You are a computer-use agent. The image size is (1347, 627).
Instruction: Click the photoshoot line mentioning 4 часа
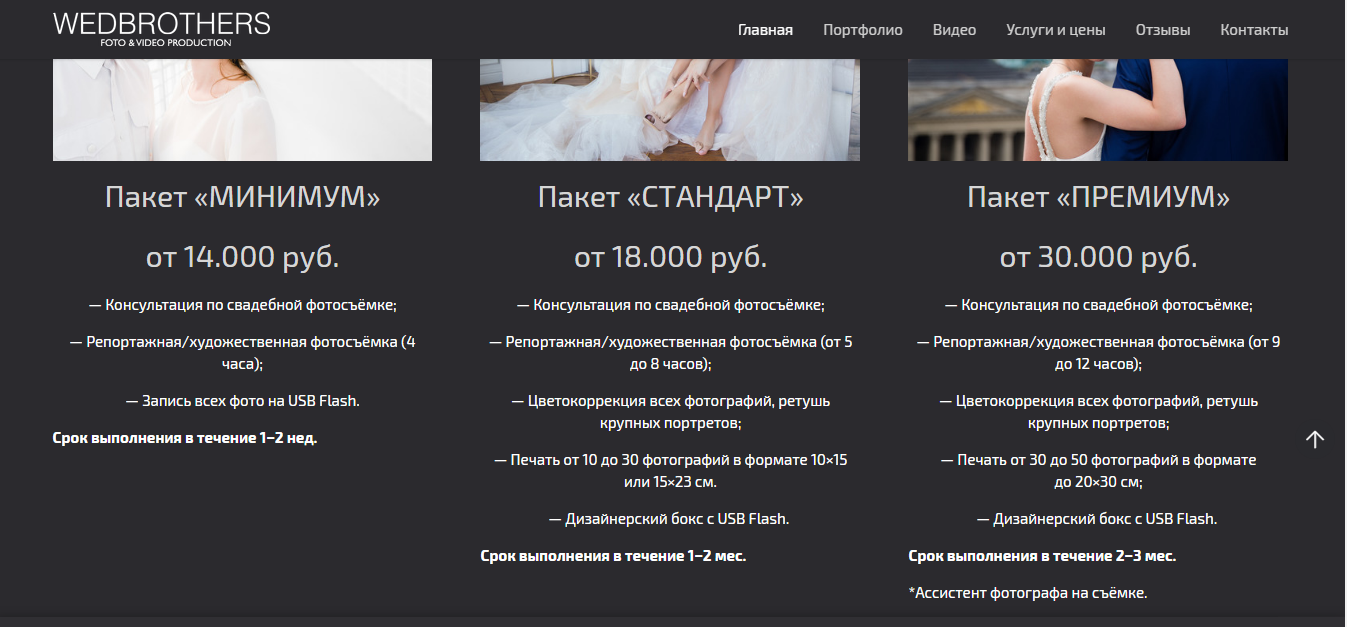[242, 352]
